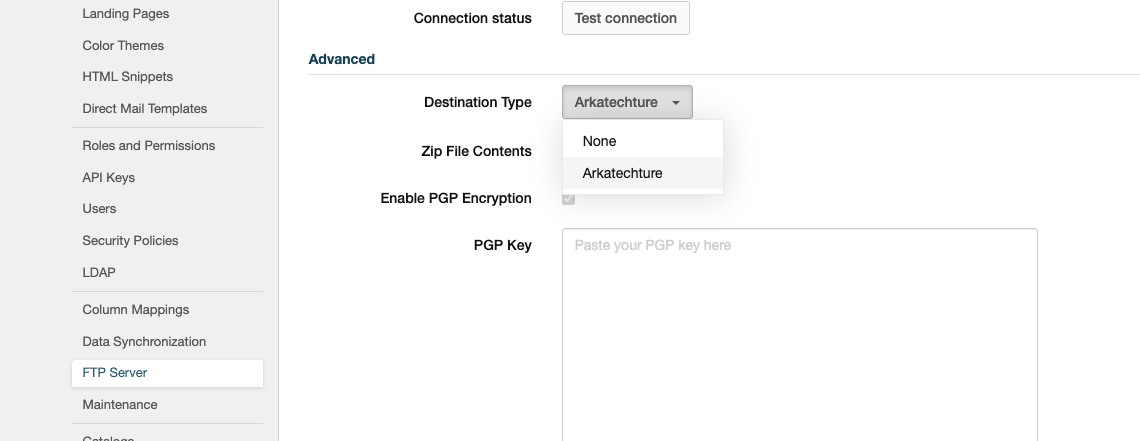Click the Test connection button
Screen dimensions: 1140x441
point(625,18)
